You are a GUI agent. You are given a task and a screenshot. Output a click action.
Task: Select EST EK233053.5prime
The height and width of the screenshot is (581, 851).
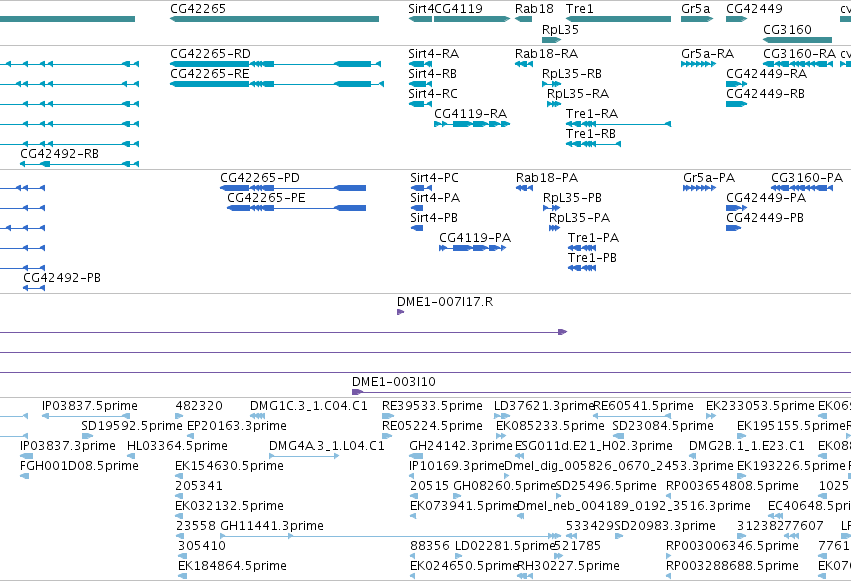tap(711, 416)
